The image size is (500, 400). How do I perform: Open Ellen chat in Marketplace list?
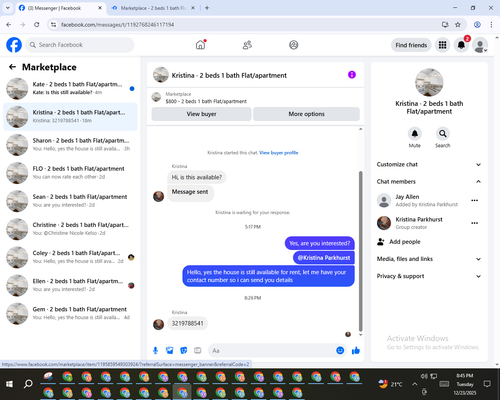coord(70,285)
